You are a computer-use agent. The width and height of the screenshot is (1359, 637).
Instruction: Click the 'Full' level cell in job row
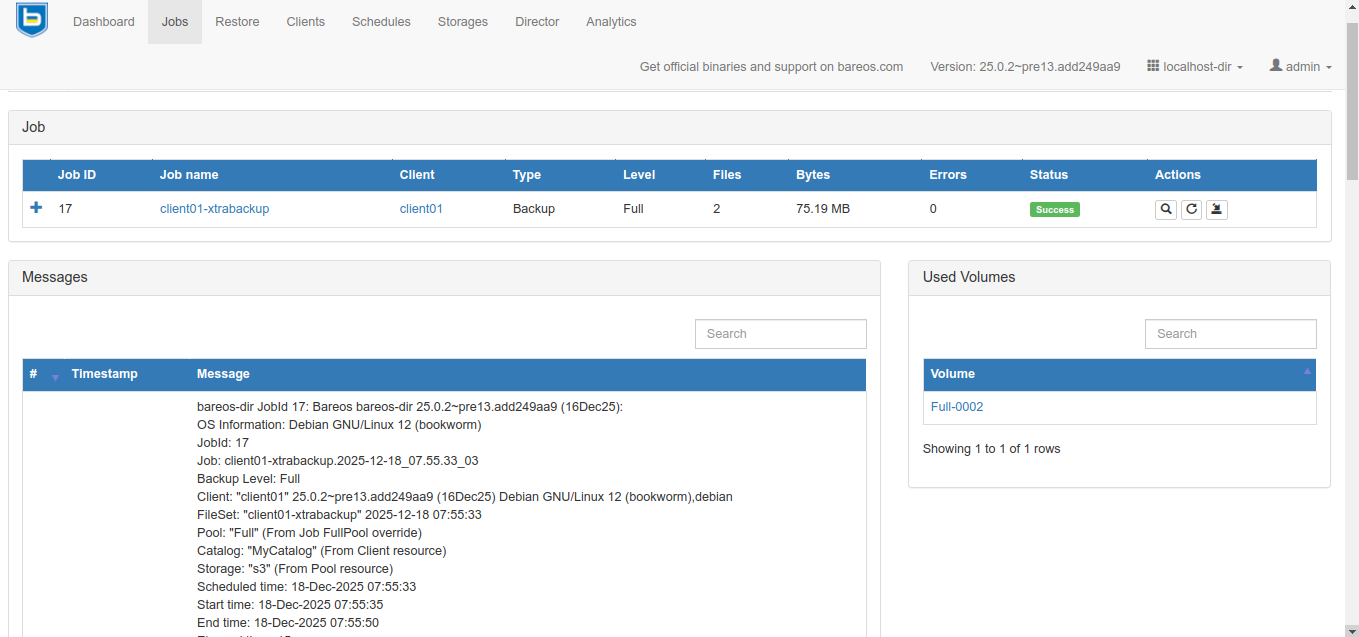point(633,209)
